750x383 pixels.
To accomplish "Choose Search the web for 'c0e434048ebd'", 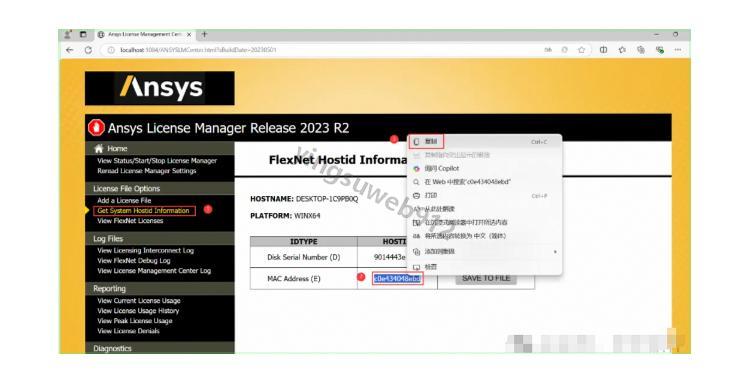I will (x=484, y=182).
